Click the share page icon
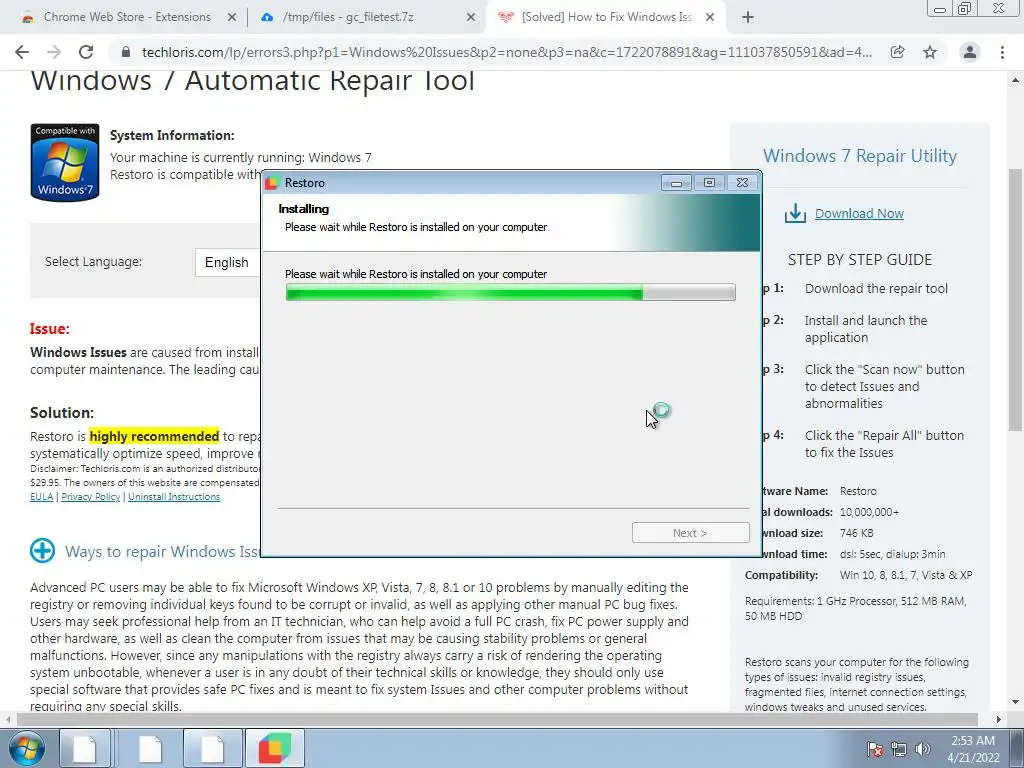The width and height of the screenshot is (1024, 768). tap(898, 52)
